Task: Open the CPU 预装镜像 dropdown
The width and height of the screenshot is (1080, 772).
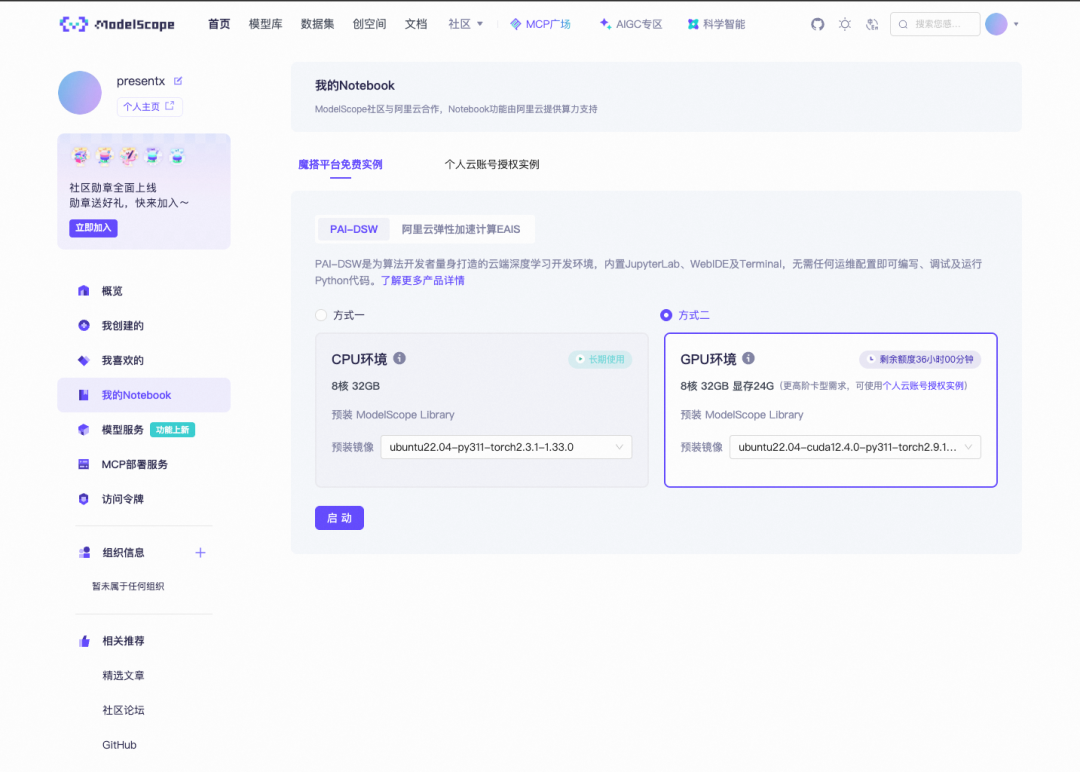Action: click(x=506, y=447)
